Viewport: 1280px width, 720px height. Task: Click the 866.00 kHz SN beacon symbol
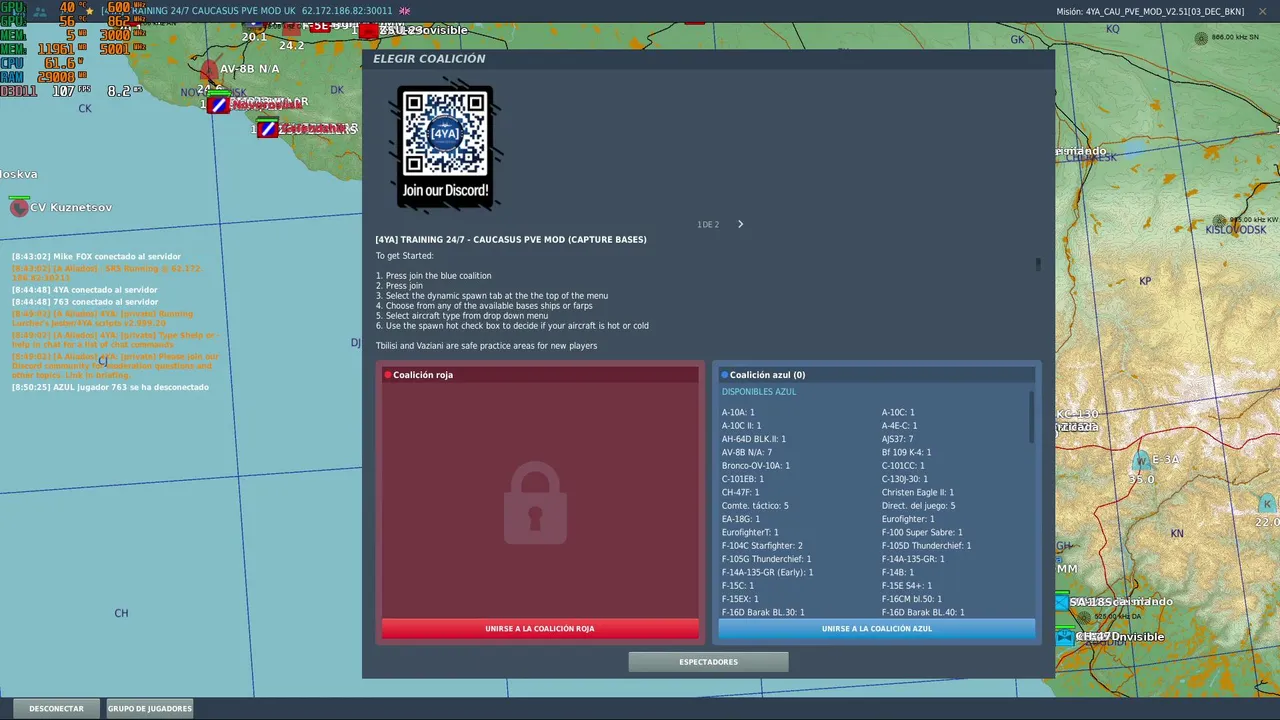tap(1201, 38)
